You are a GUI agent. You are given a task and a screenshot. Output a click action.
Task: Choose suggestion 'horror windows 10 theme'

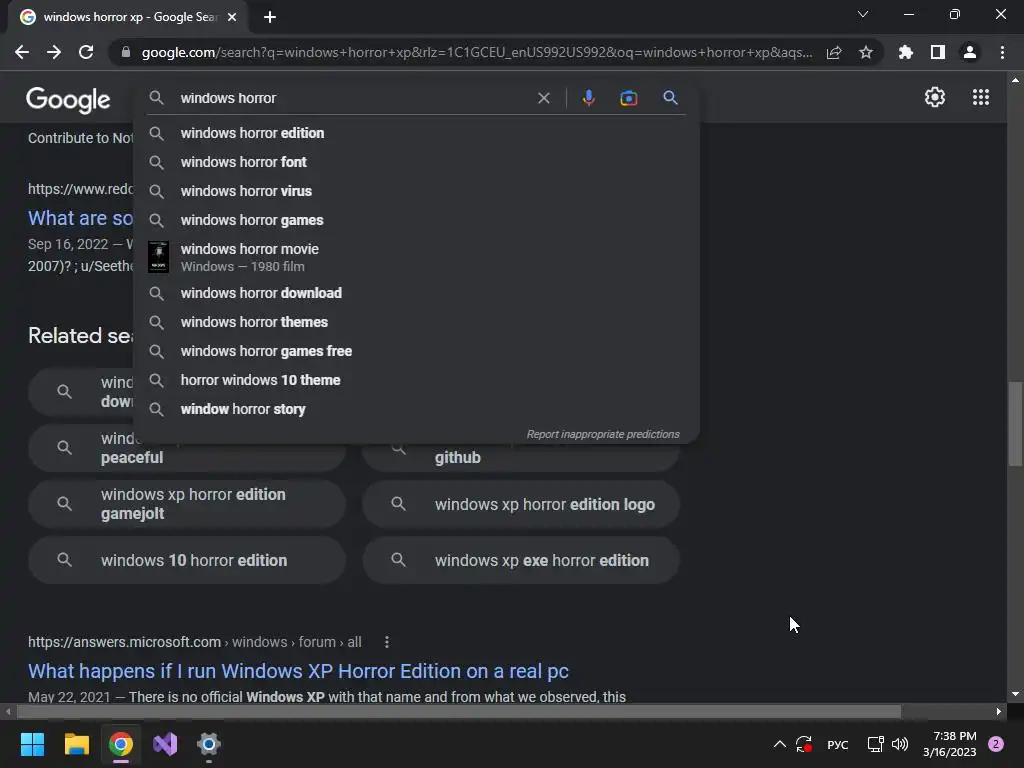[x=416, y=380]
